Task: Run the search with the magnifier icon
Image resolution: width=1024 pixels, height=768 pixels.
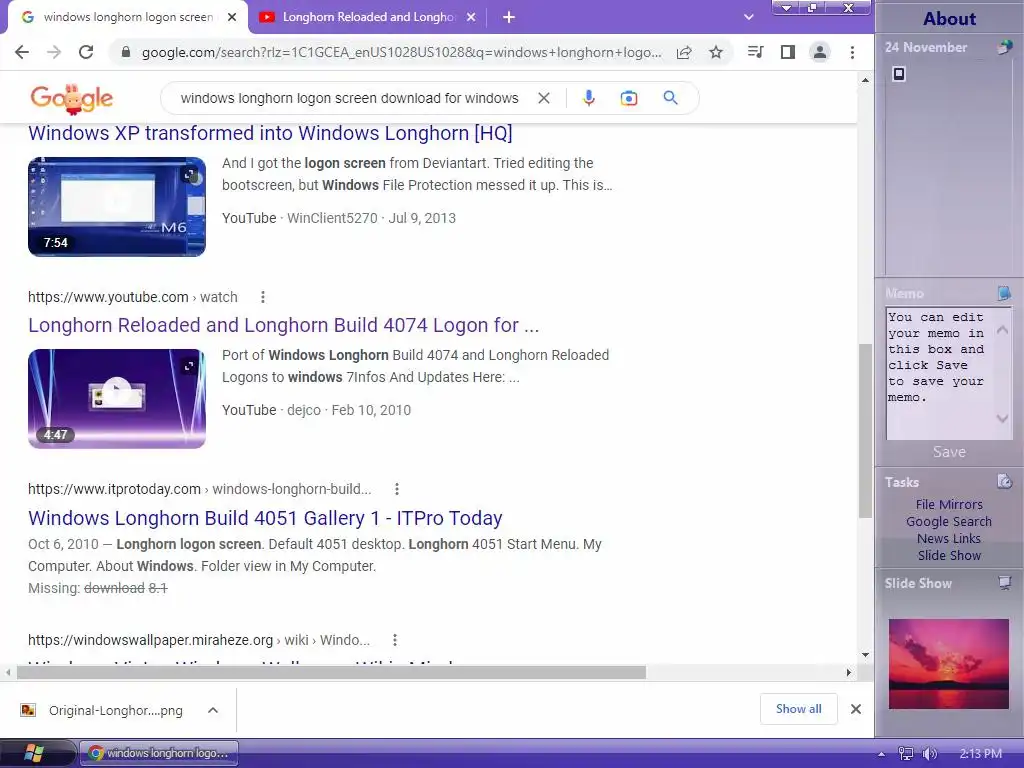Action: pyautogui.click(x=670, y=98)
